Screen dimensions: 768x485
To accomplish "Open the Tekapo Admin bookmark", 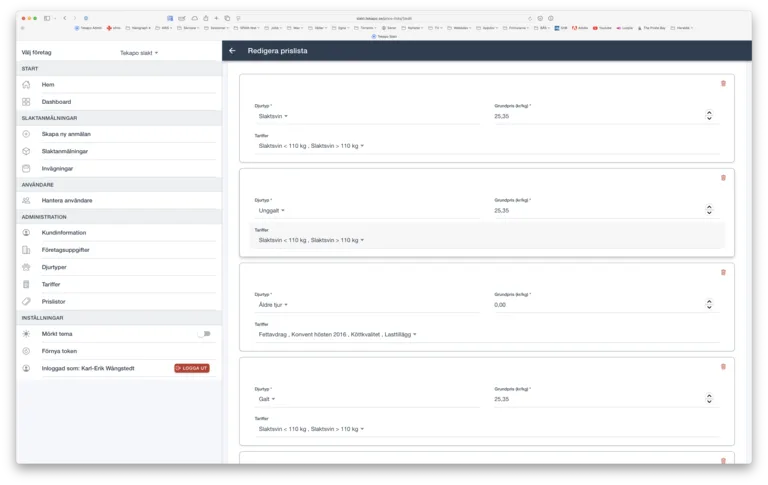I will click(88, 28).
